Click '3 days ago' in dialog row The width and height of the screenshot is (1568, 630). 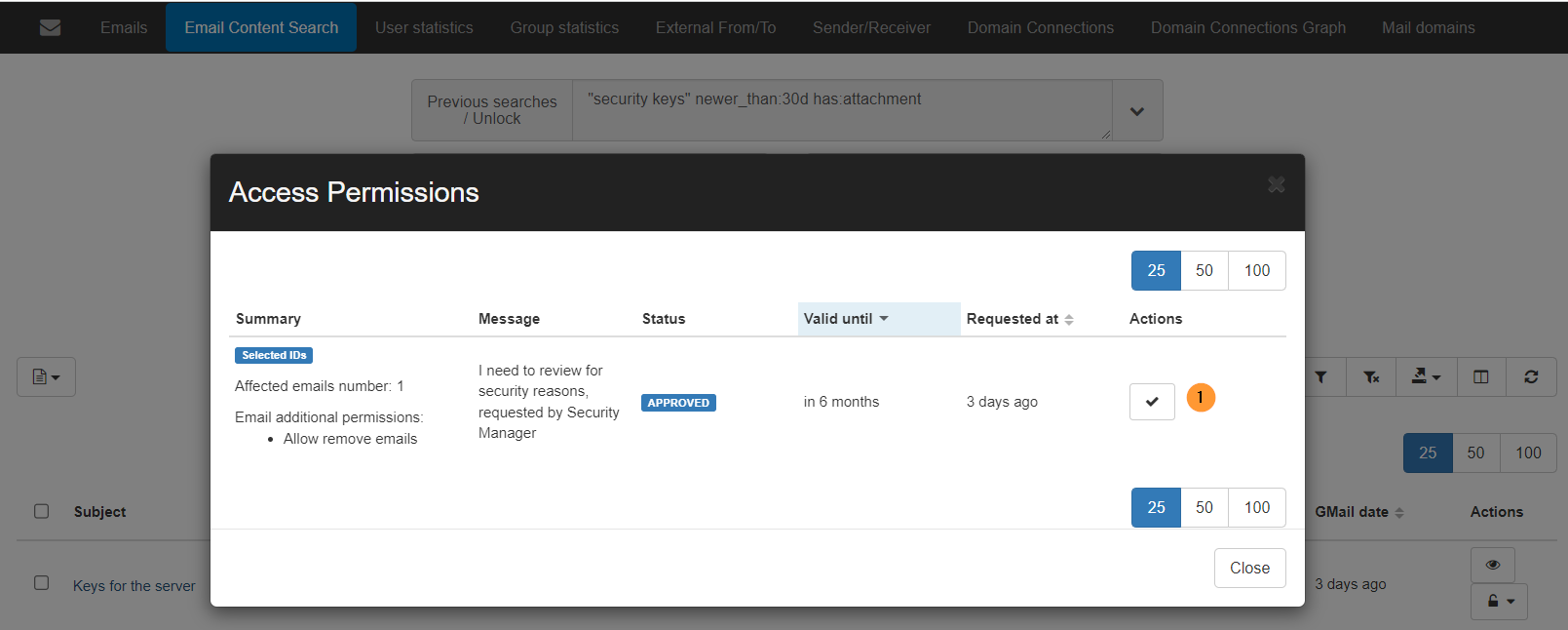(1002, 402)
